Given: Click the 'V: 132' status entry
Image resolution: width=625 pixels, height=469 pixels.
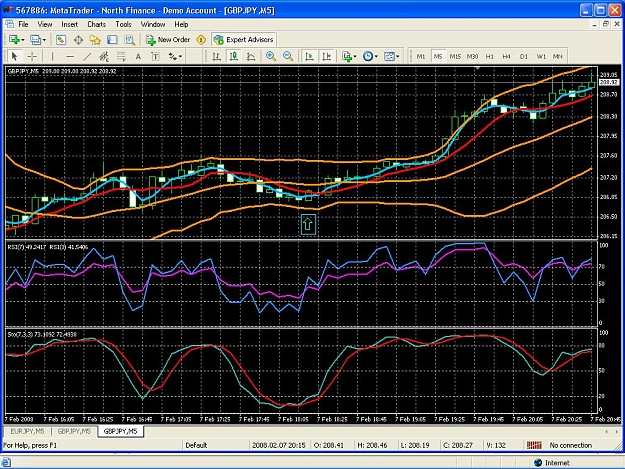Looking at the screenshot, I should pos(496,445).
